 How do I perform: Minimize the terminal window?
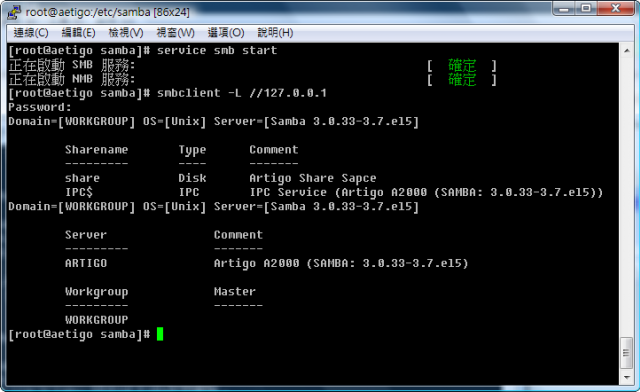tap(564, 8)
